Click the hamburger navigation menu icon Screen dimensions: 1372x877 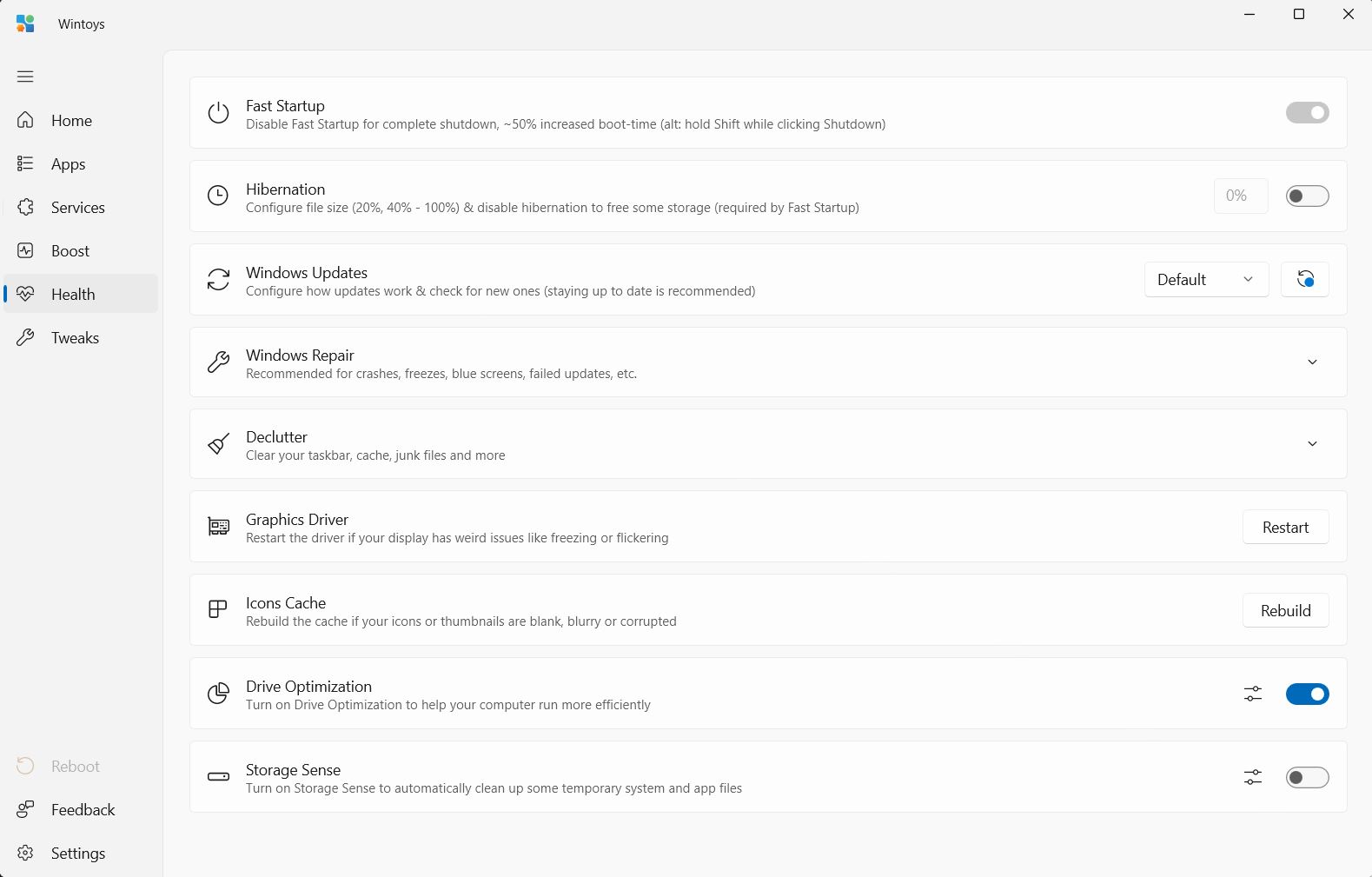point(25,76)
